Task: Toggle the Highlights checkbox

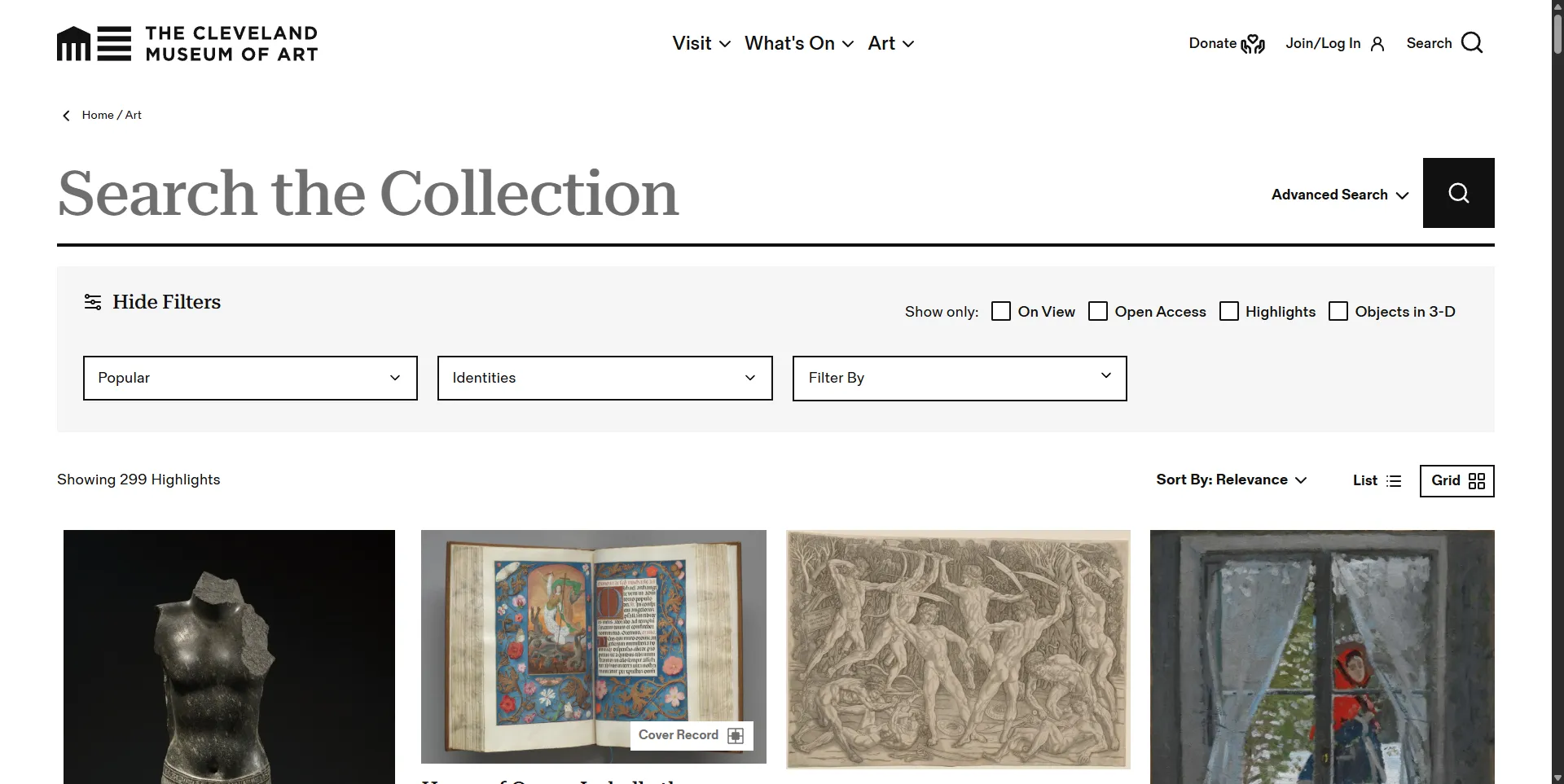Action: pyautogui.click(x=1229, y=311)
